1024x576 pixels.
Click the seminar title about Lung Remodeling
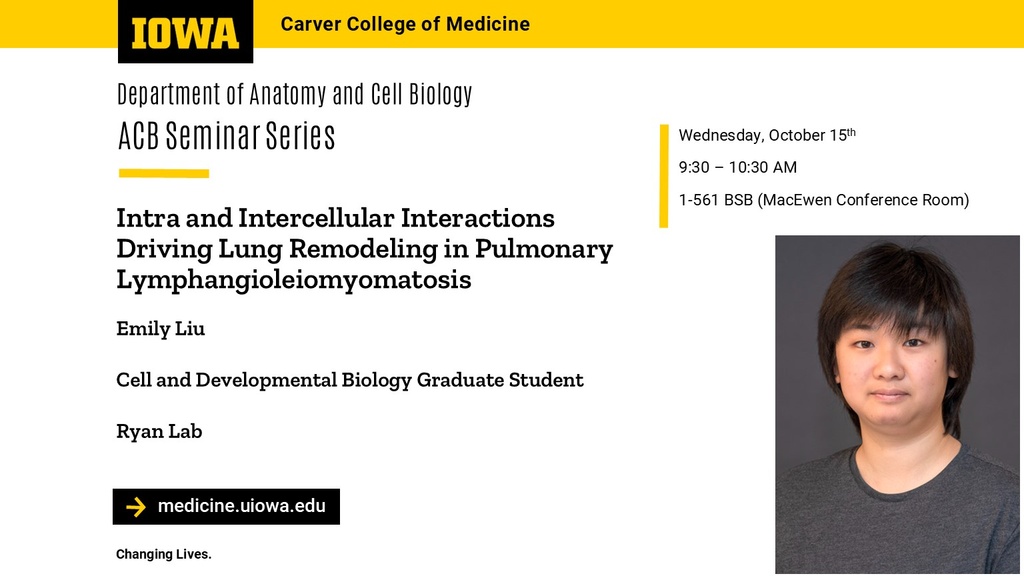(x=364, y=248)
